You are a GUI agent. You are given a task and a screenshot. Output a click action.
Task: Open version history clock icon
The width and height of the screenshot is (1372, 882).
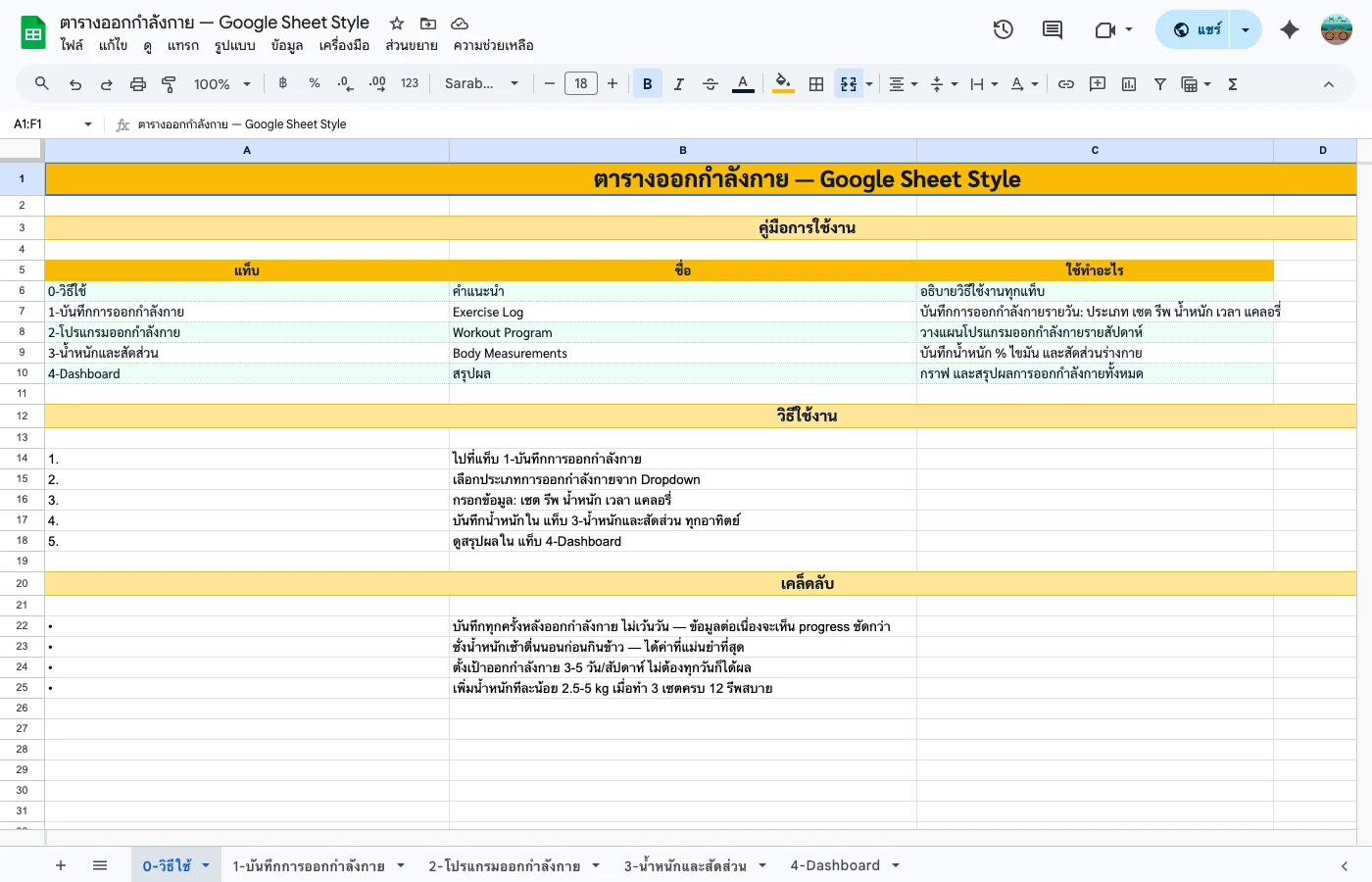1003,29
